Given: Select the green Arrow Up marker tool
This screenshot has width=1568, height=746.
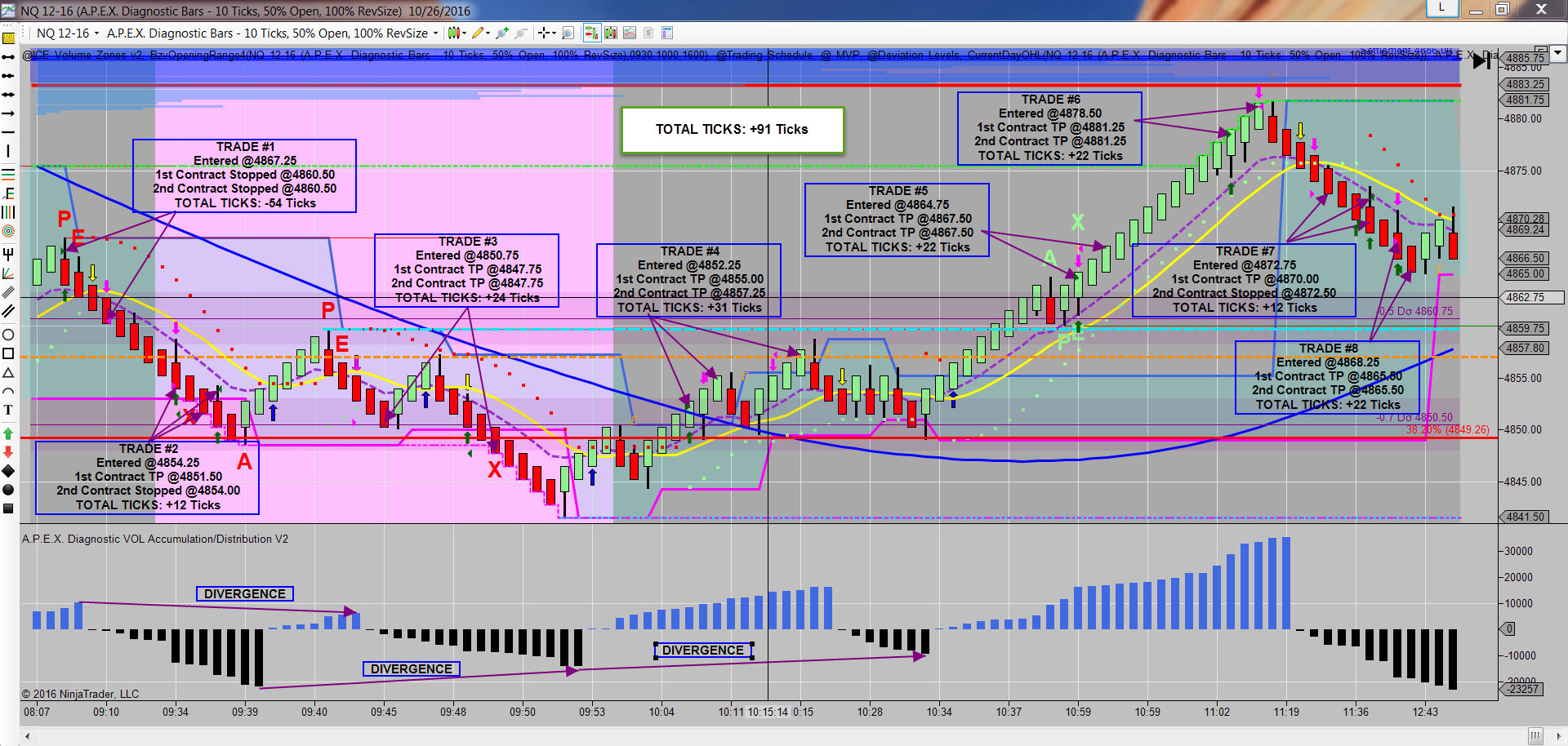Looking at the screenshot, I should point(8,433).
